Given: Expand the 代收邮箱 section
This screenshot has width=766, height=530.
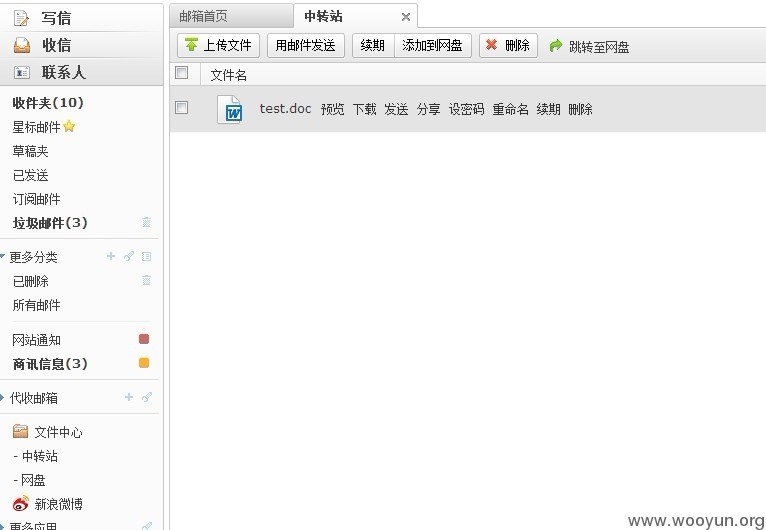Looking at the screenshot, I should point(2,397).
